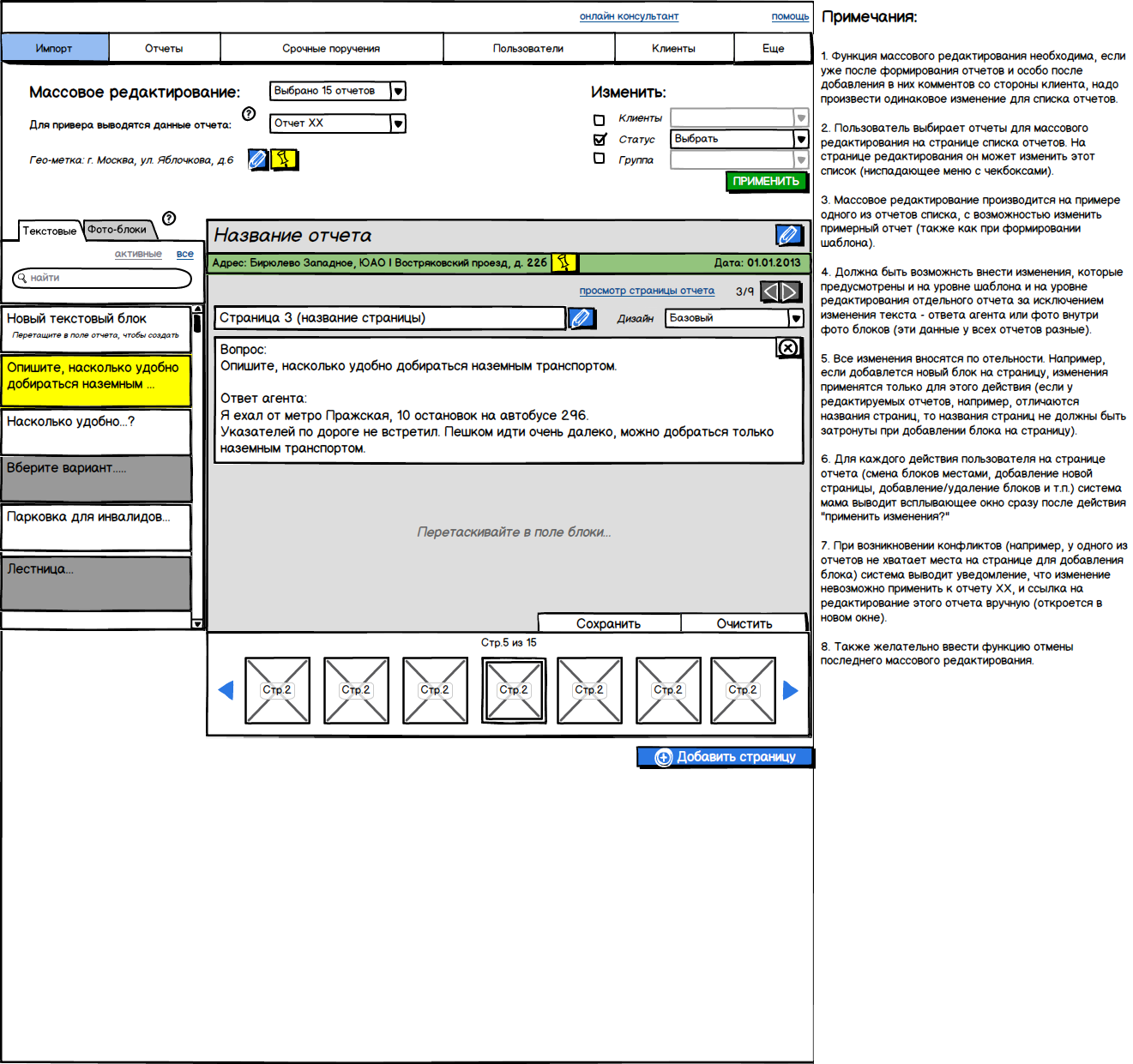The width and height of the screenshot is (1133, 1064).
Task: Click the pencil icon next to page name
Action: coord(581,318)
